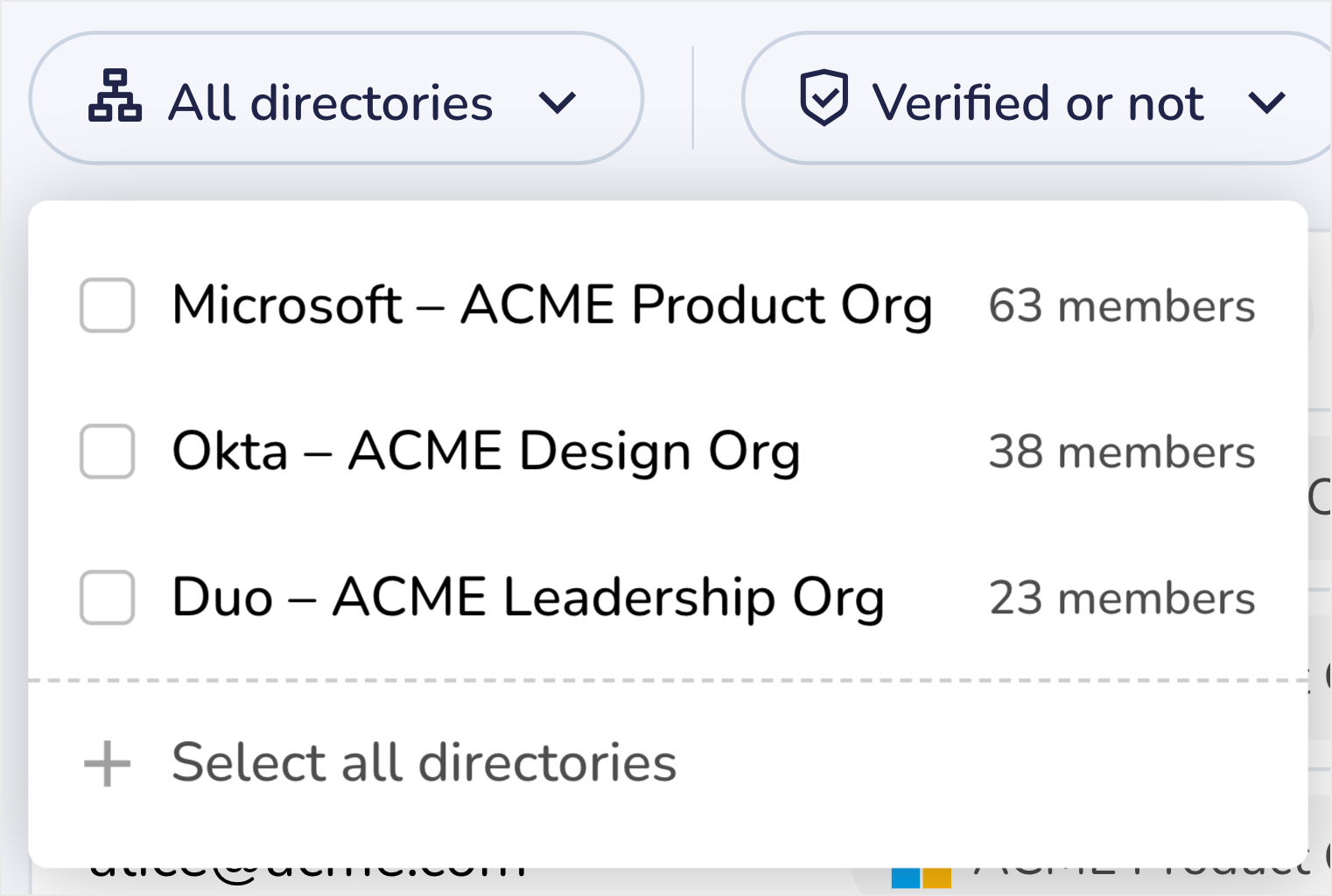1332x896 pixels.
Task: Click the 63 members count
Action: point(1122,306)
